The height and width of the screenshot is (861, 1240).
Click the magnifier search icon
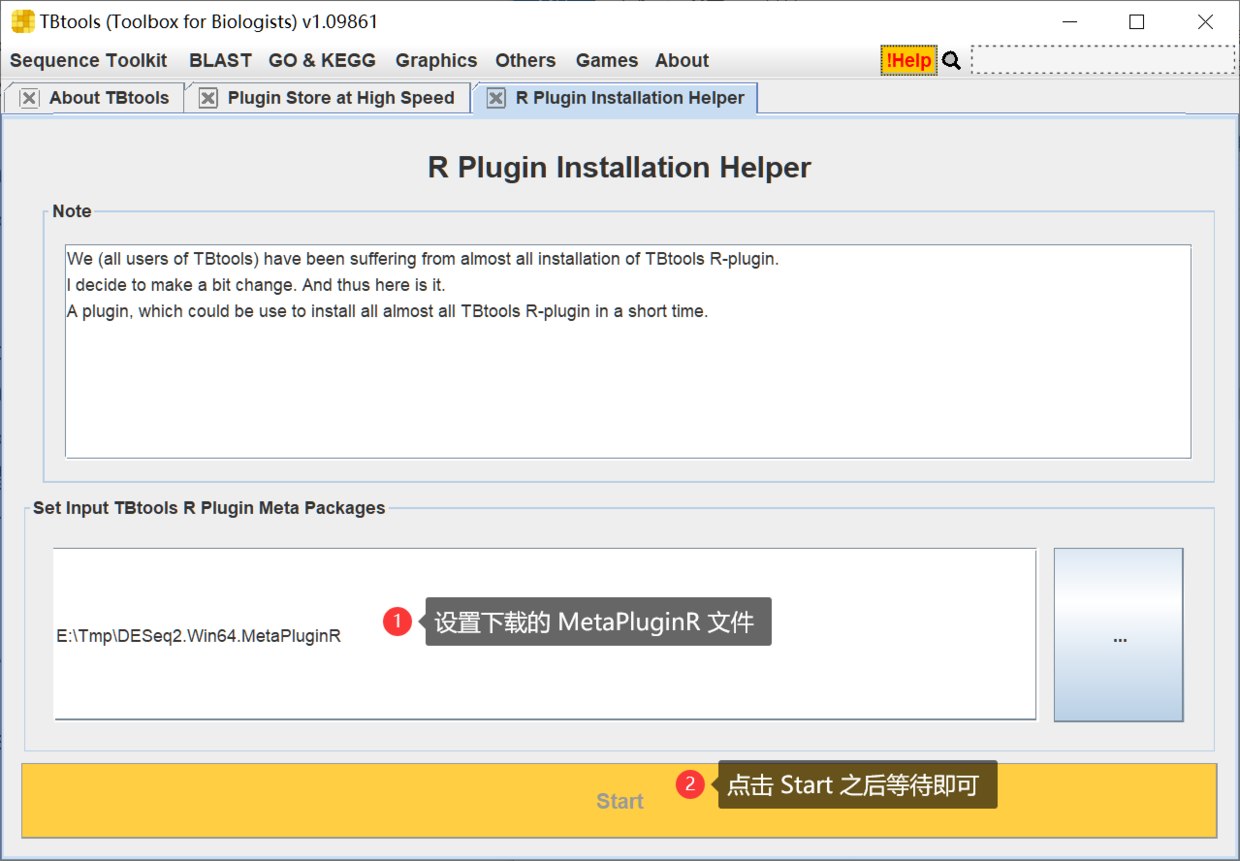951,61
